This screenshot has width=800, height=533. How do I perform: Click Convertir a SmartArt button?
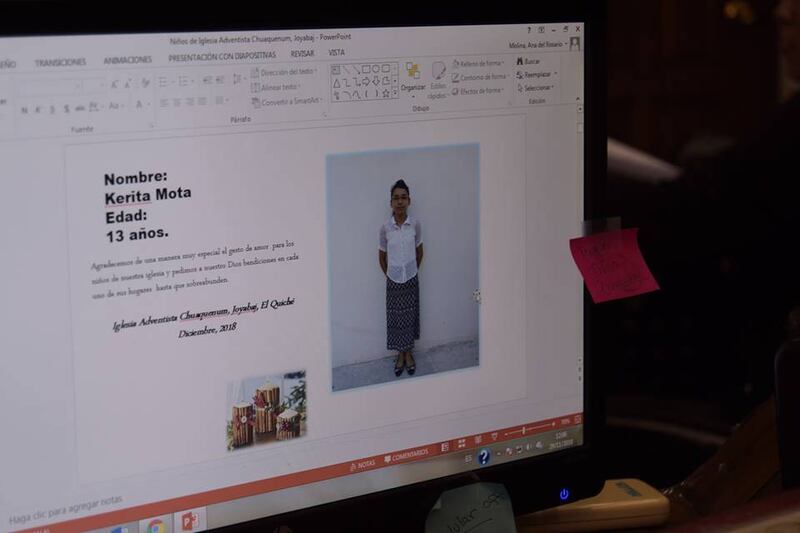[x=287, y=101]
